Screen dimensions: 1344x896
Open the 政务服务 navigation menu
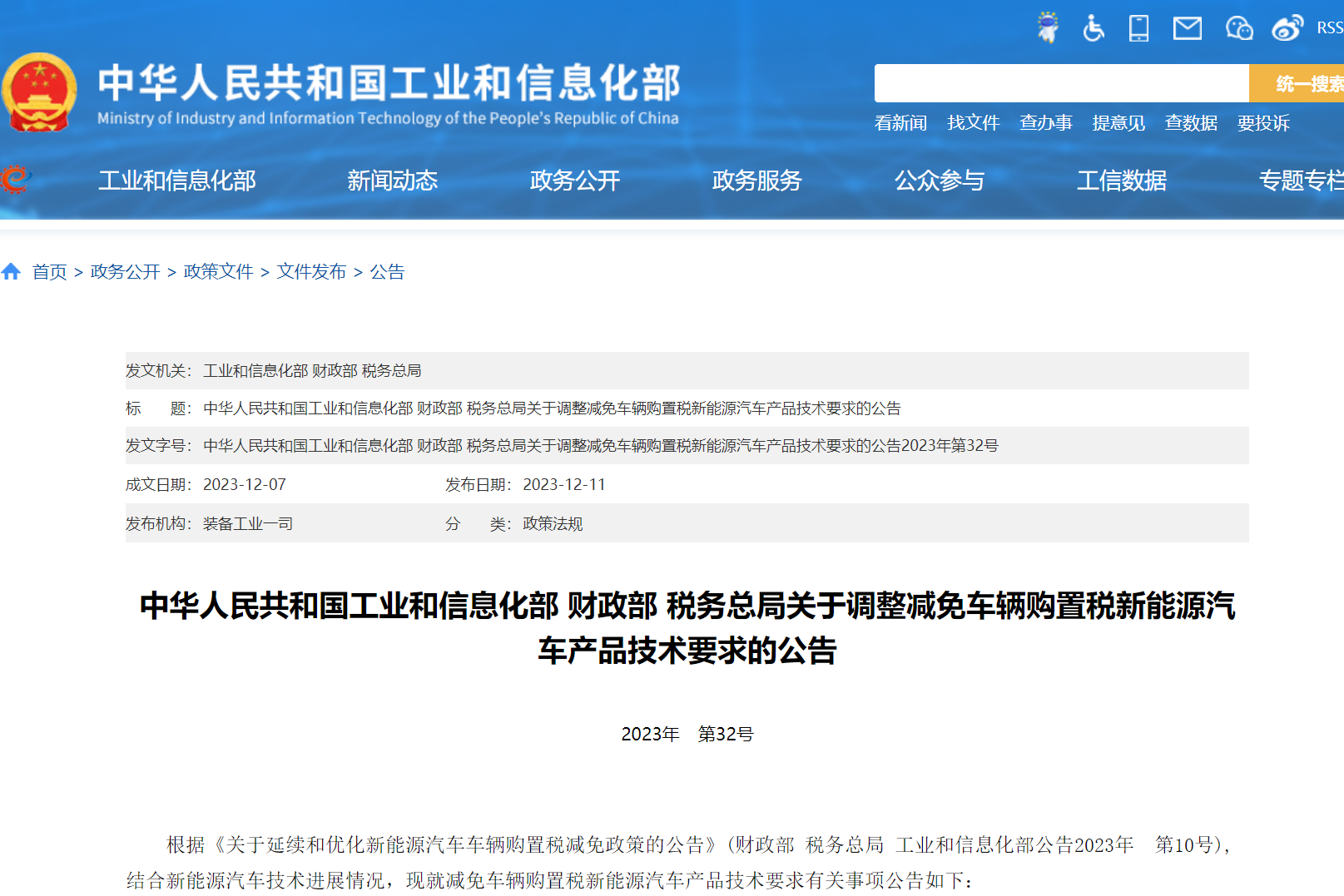[756, 181]
